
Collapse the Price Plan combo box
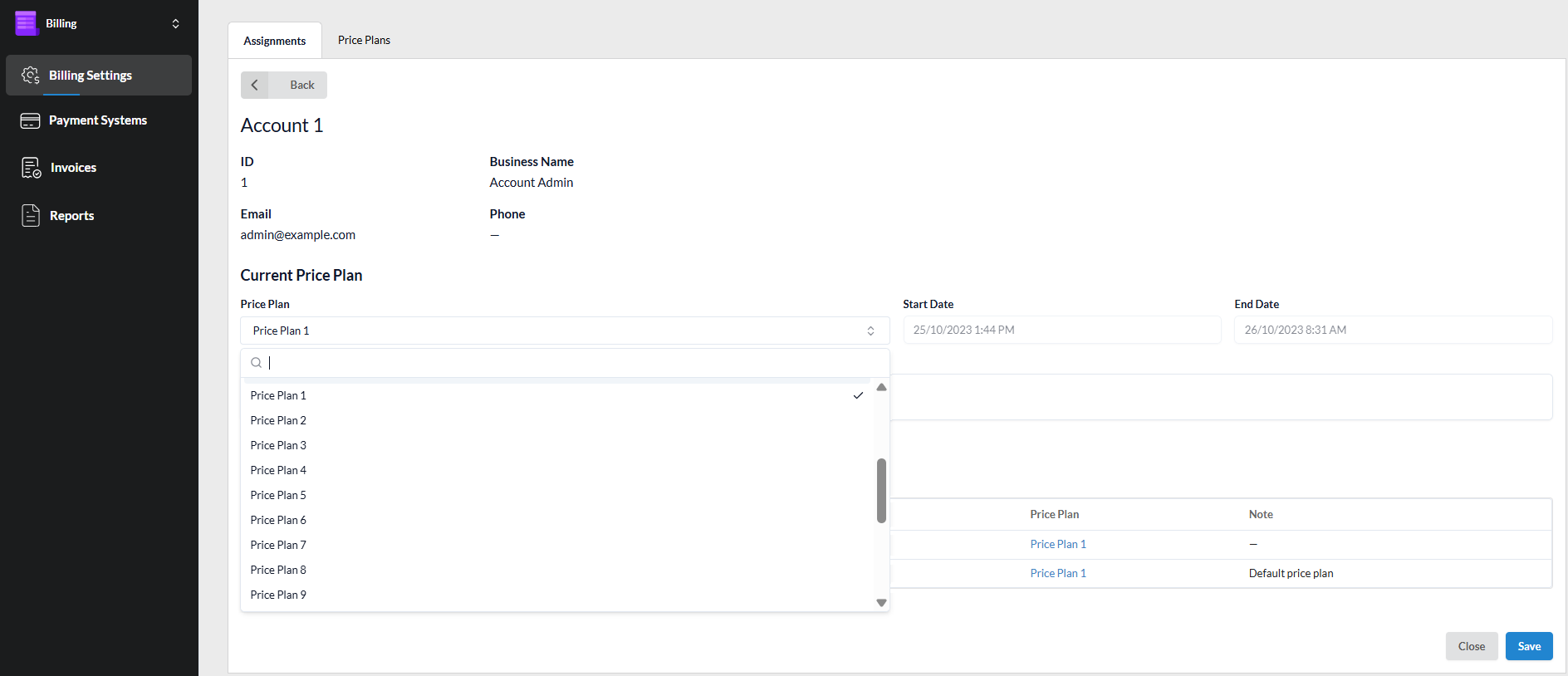click(x=870, y=331)
